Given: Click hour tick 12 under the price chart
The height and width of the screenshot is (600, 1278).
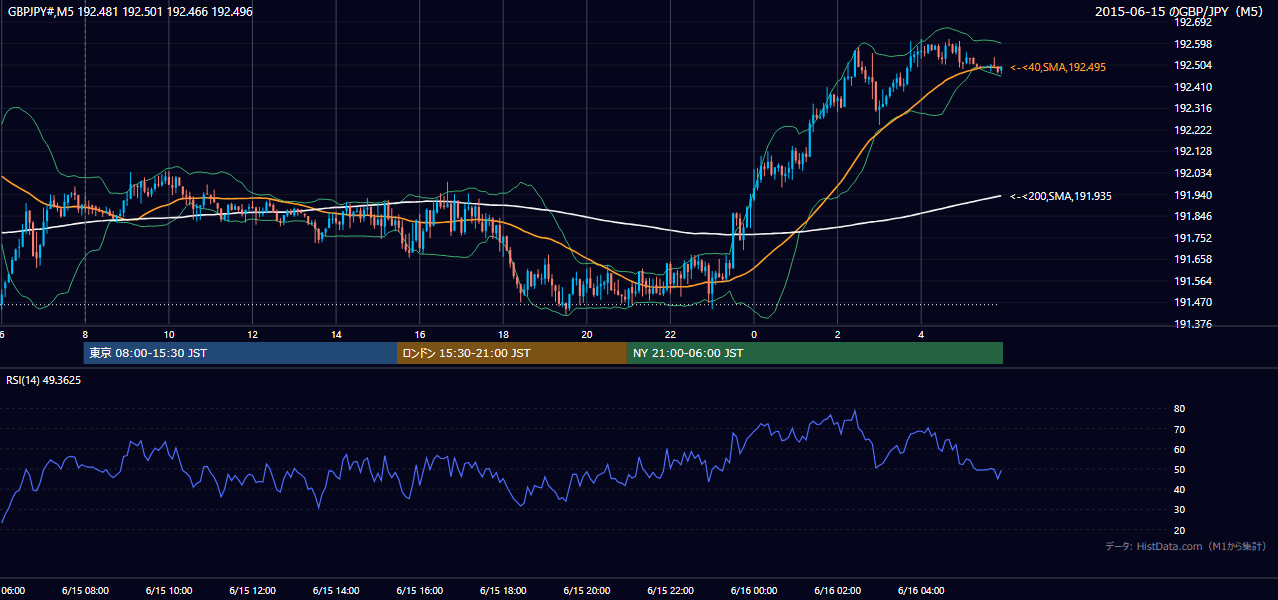Looking at the screenshot, I should tap(252, 334).
